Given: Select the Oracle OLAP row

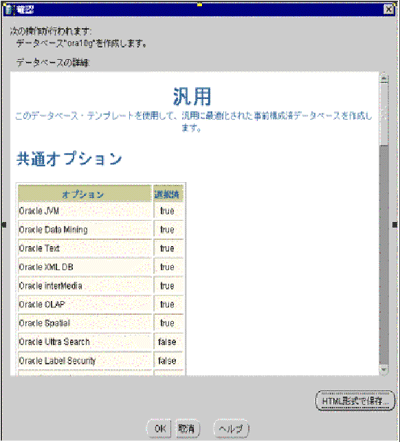Looking at the screenshot, I should [x=101, y=304].
